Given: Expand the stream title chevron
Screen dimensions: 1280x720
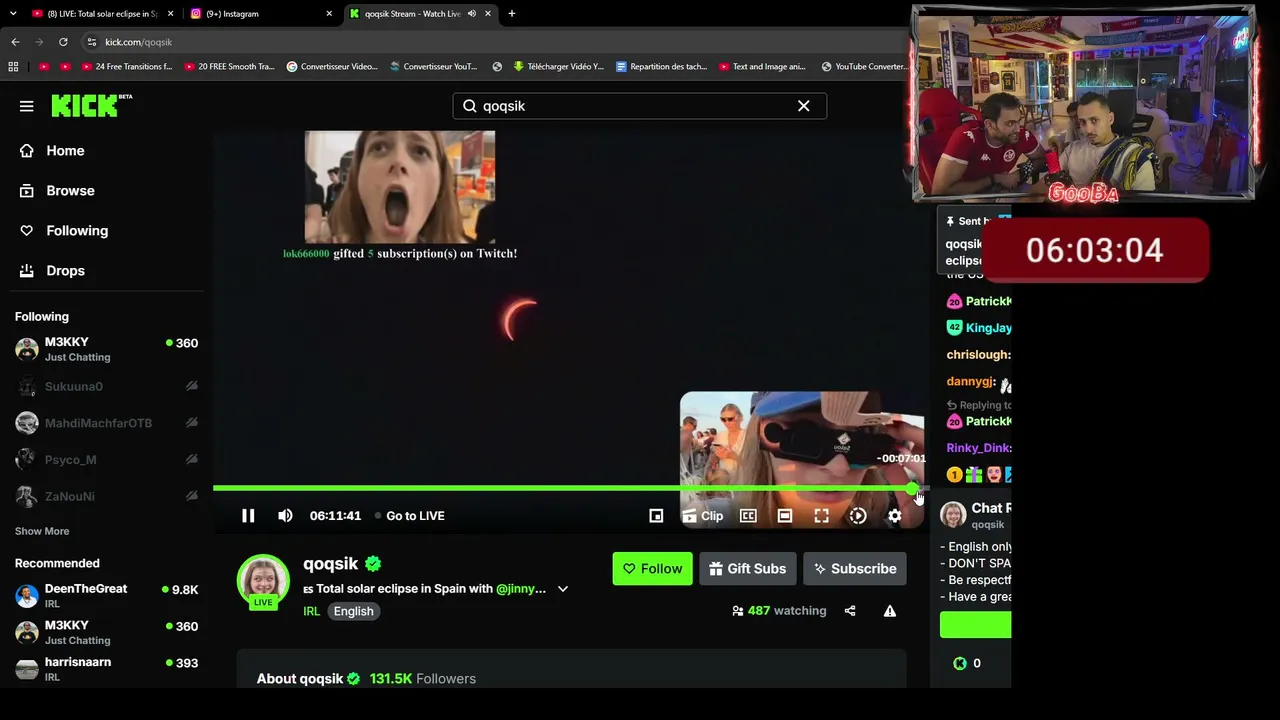Looking at the screenshot, I should point(563,589).
